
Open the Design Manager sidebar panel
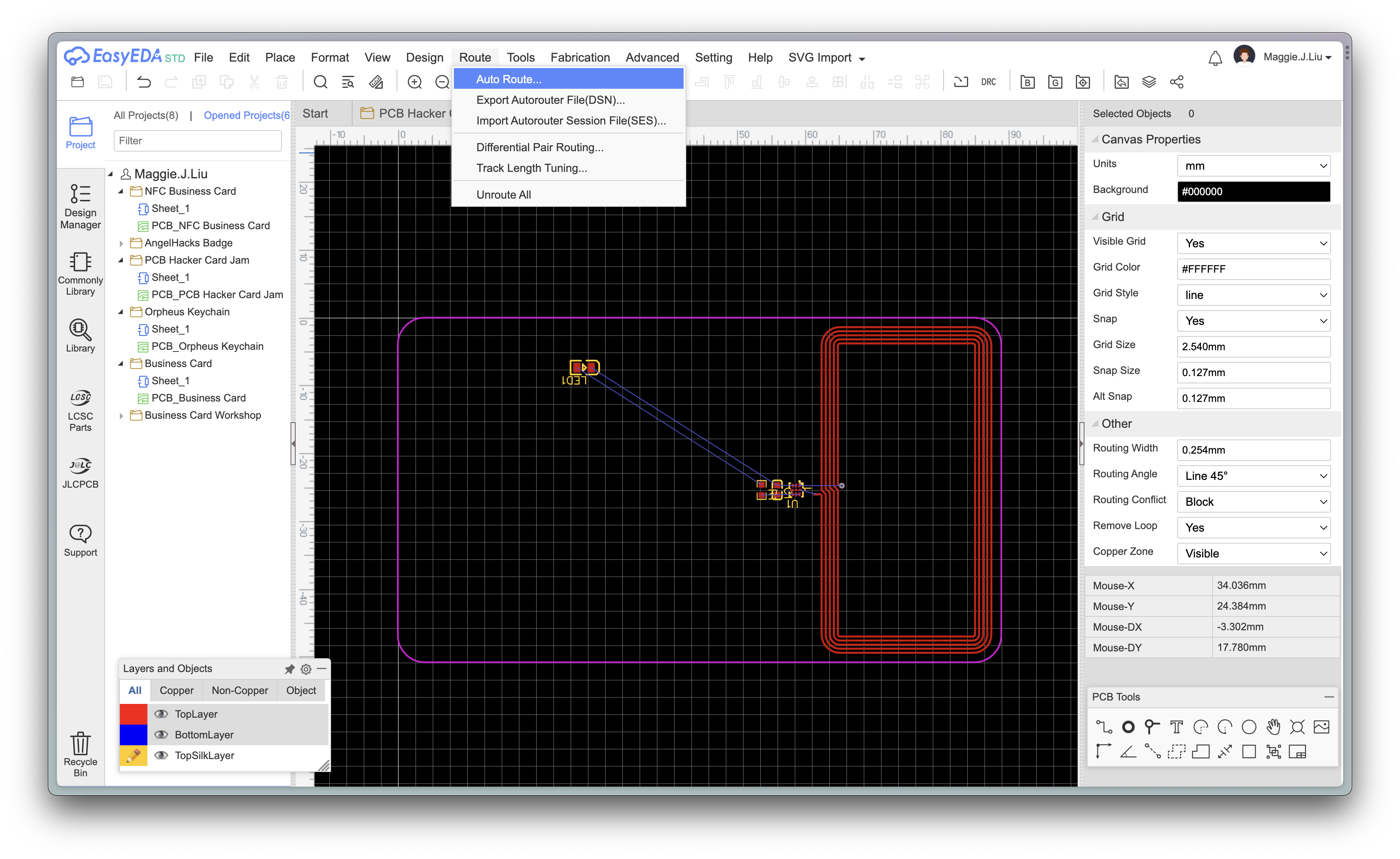pyautogui.click(x=80, y=206)
